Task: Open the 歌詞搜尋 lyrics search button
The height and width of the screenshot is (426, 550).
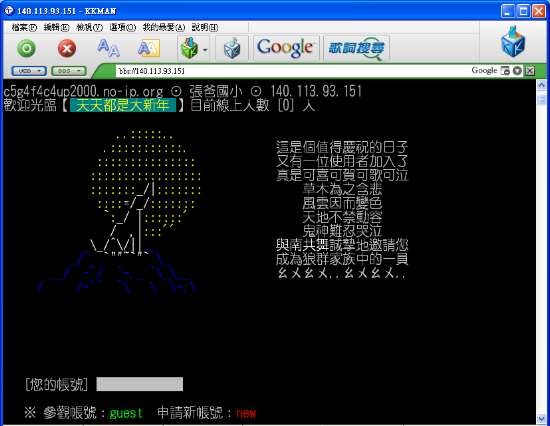Action: point(356,48)
